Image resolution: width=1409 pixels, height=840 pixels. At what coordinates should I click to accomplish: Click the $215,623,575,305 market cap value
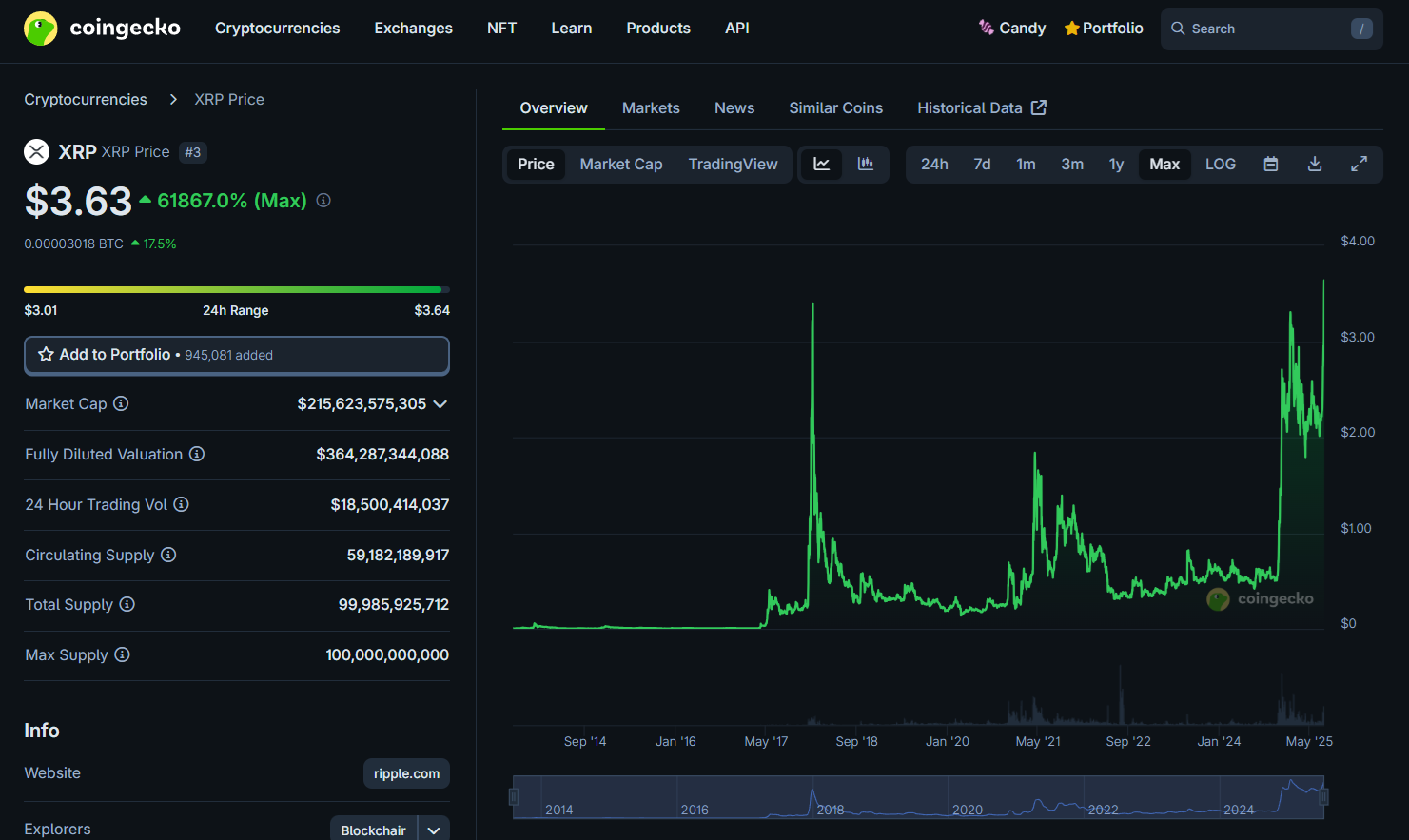point(362,404)
